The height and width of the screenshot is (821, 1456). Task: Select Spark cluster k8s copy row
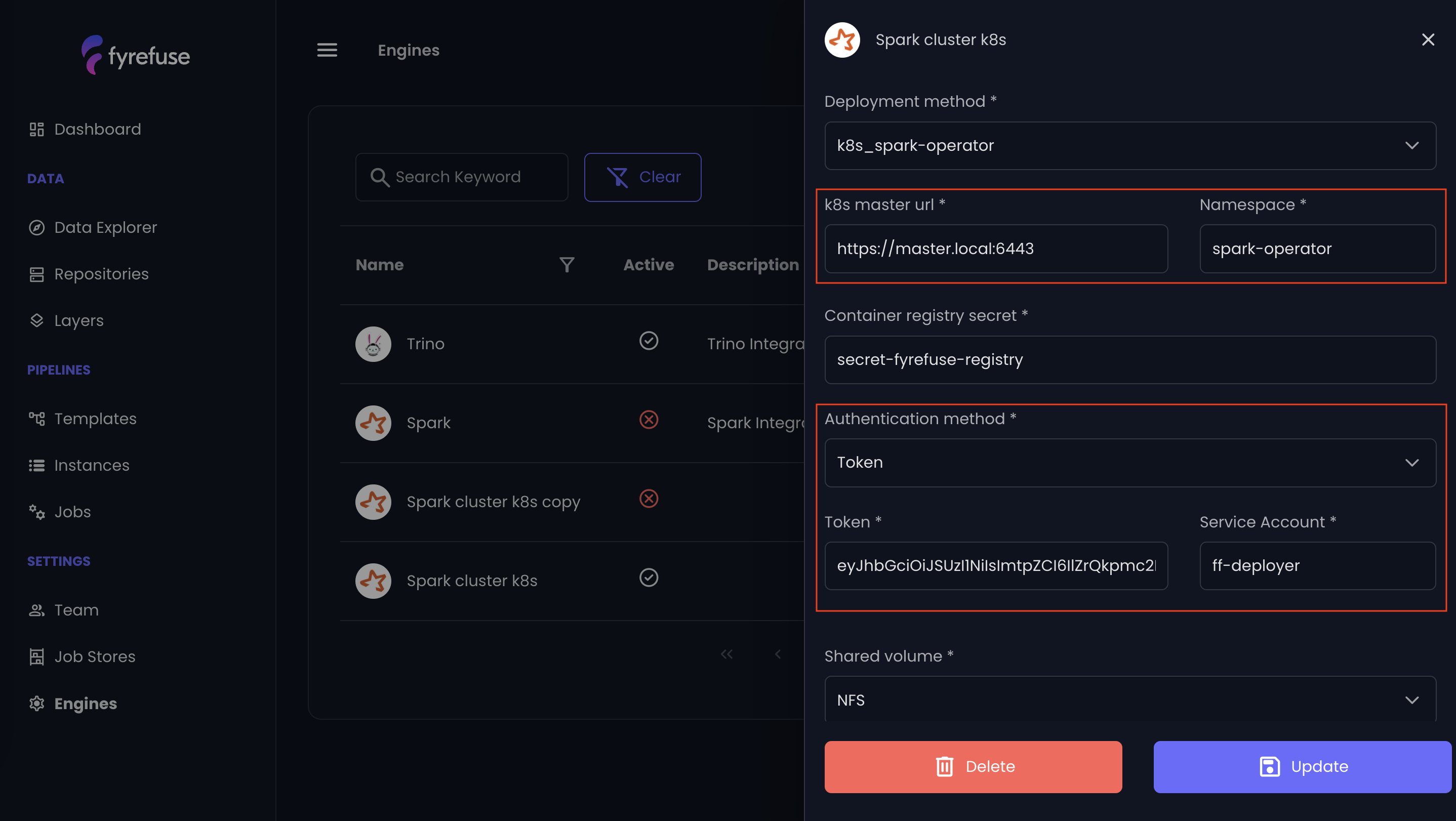click(x=493, y=502)
